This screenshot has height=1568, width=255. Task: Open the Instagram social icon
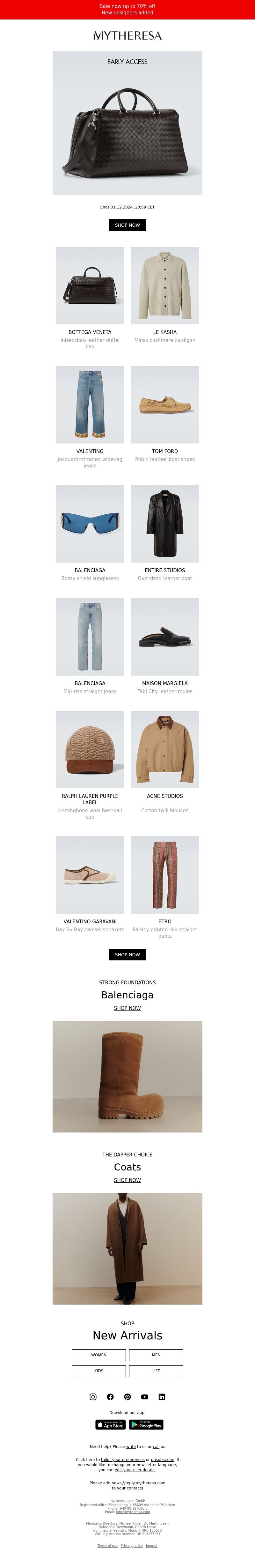93,1397
